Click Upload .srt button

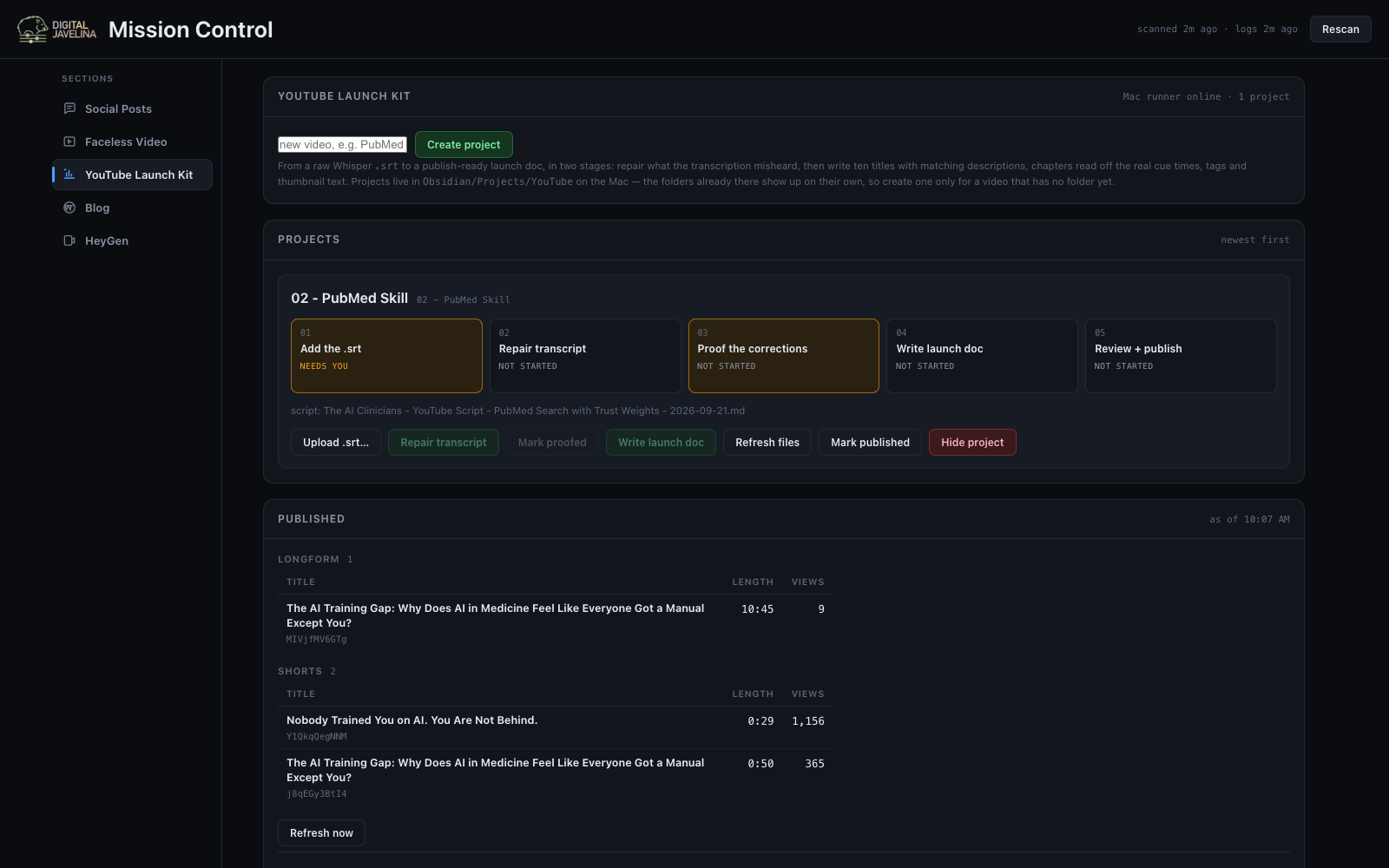336,443
